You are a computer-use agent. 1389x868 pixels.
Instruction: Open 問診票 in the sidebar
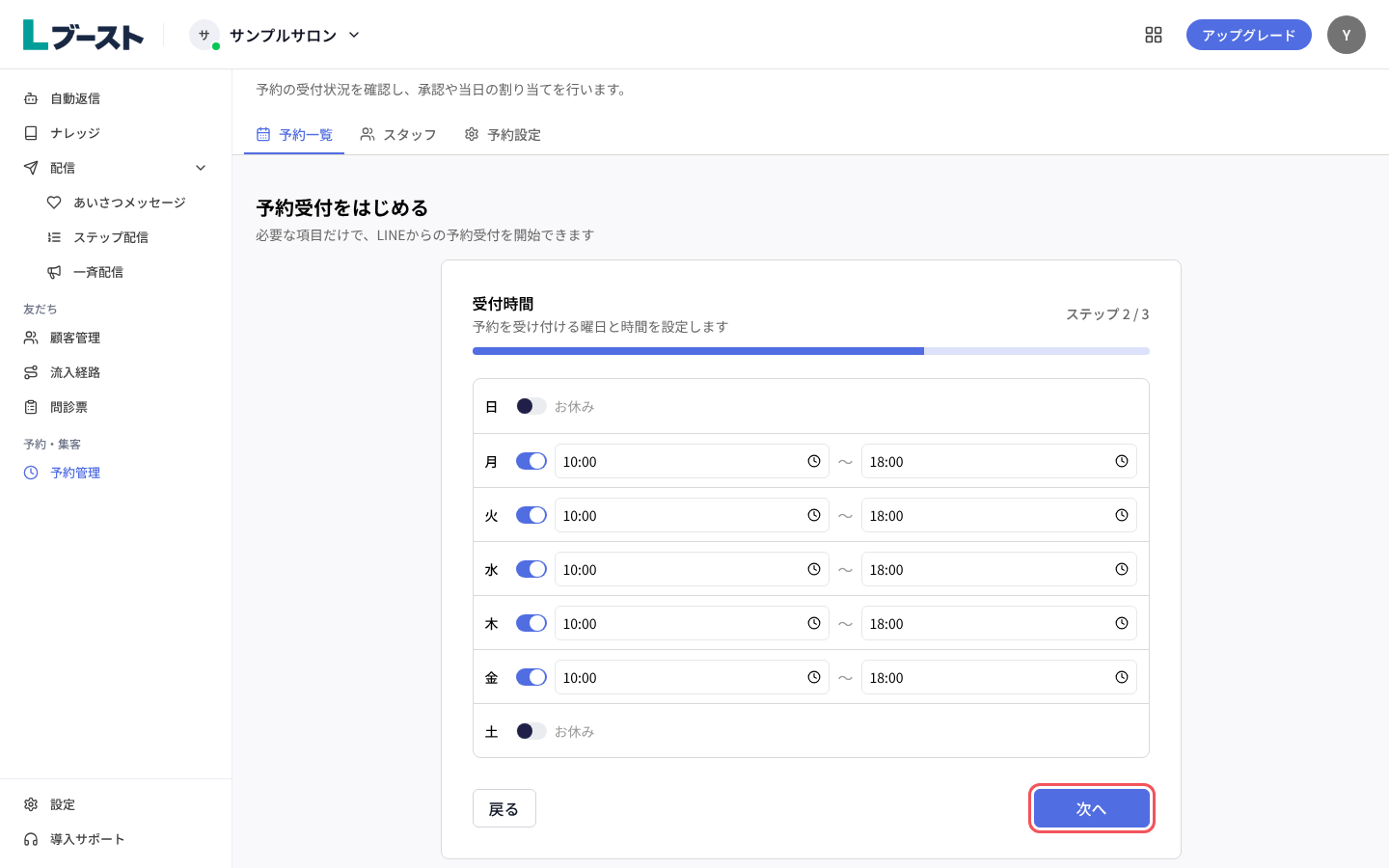pyautogui.click(x=116, y=407)
